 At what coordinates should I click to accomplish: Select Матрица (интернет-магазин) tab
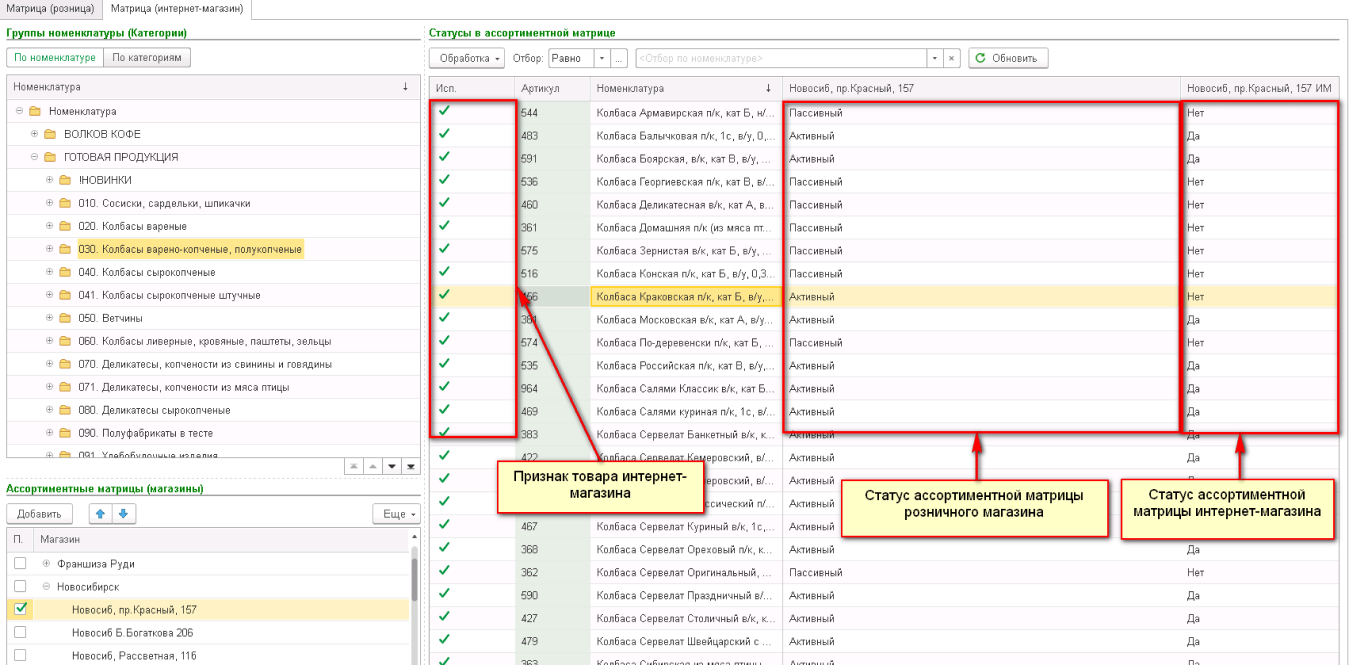point(175,9)
